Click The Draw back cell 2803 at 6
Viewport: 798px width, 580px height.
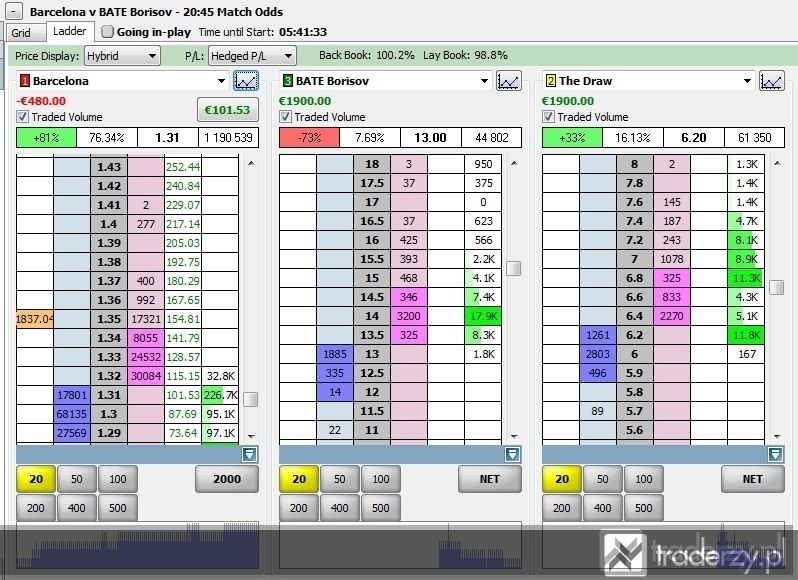598,354
